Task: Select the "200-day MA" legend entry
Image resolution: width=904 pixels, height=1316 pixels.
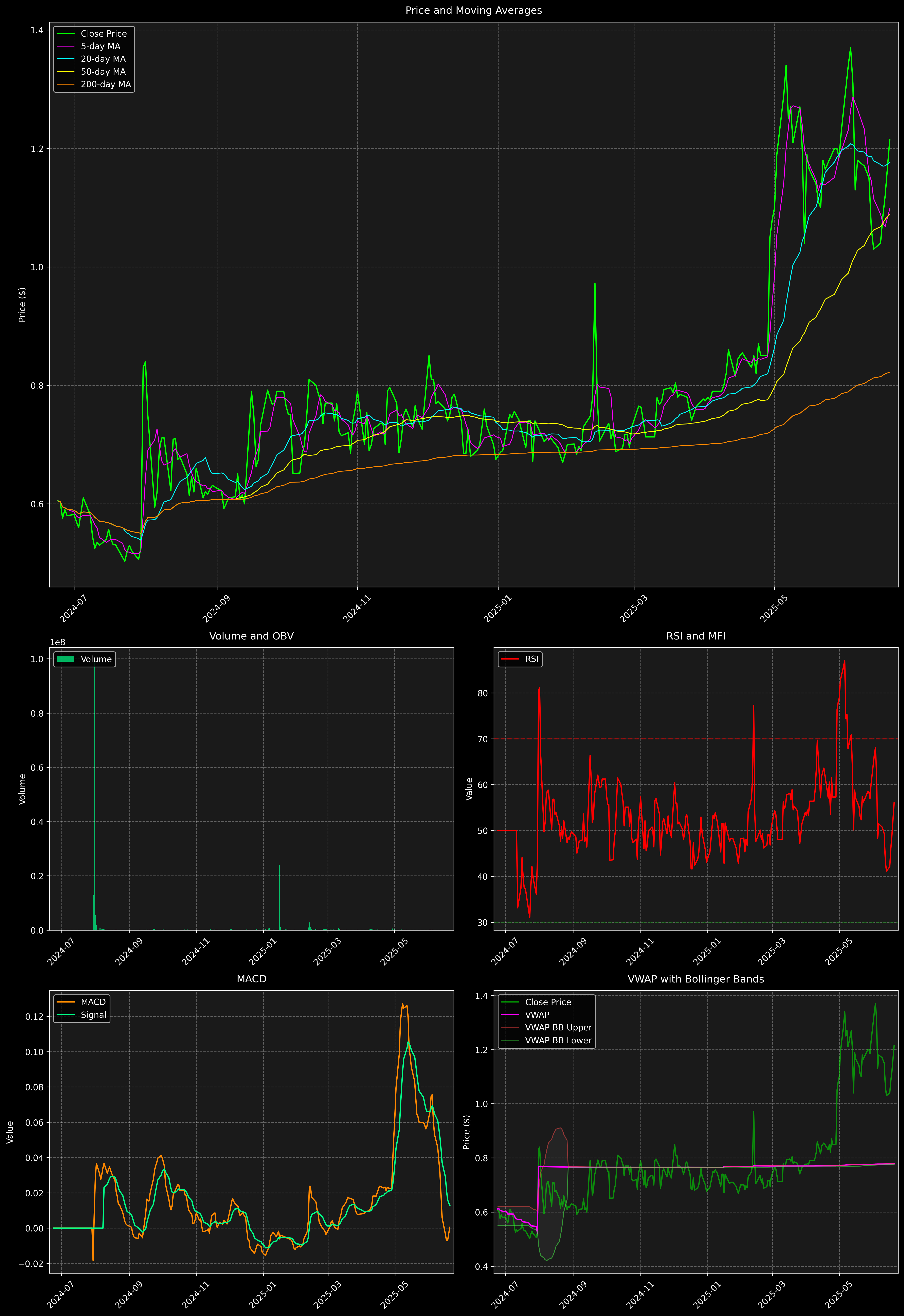Action: pyautogui.click(x=106, y=84)
